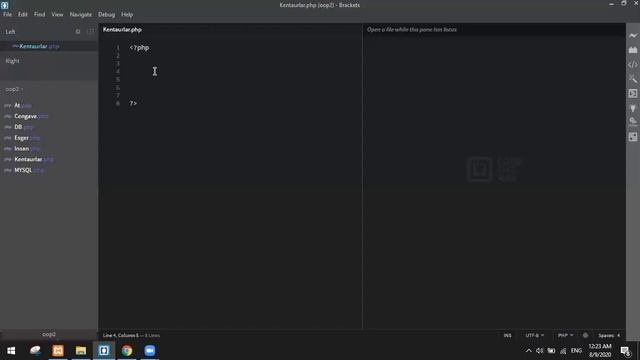Image resolution: width=640 pixels, height=360 pixels.
Task: Click the linting status circle in status bar
Action: (x=585, y=335)
